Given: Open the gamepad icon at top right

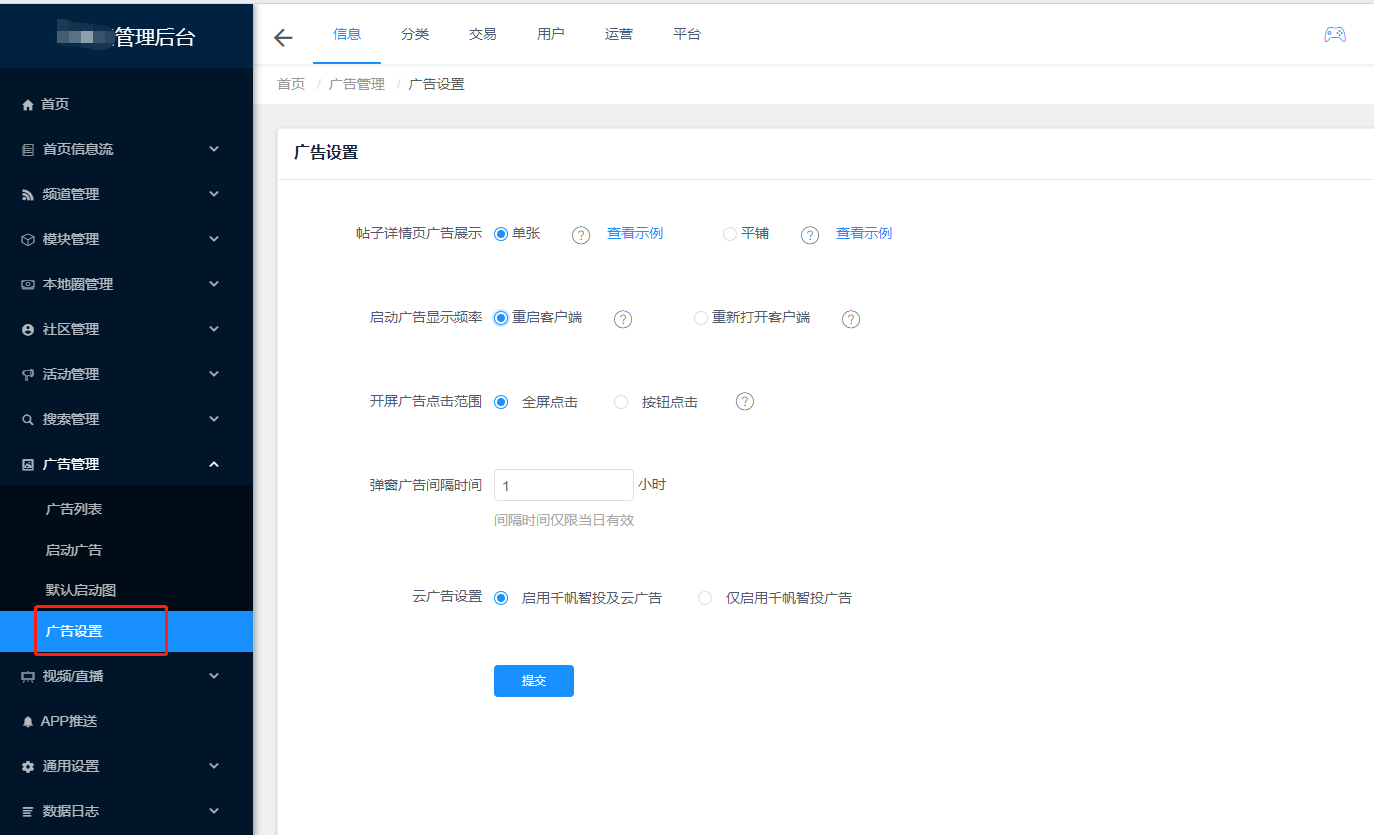Looking at the screenshot, I should (1334, 34).
